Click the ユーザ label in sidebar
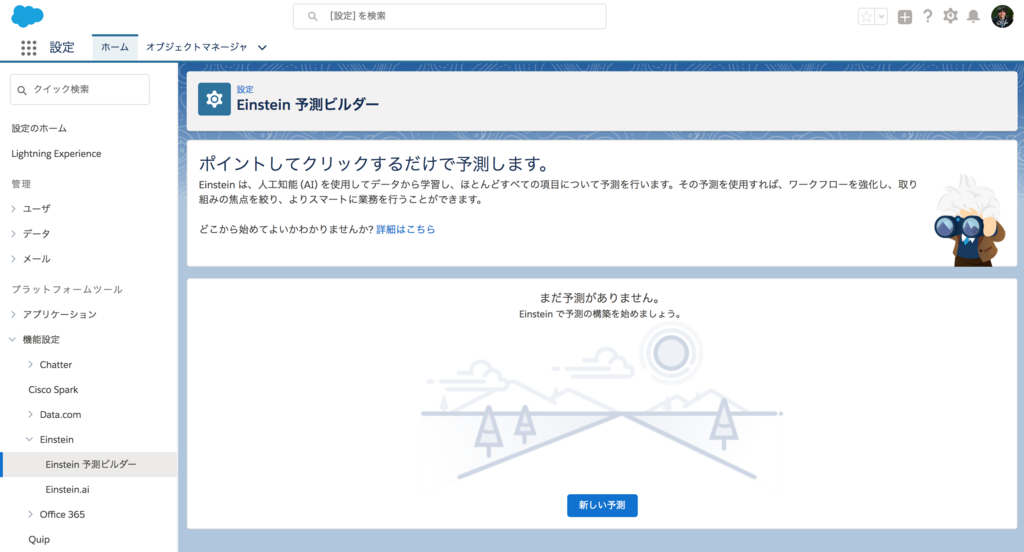The width and height of the screenshot is (1024, 552). [x=37, y=208]
